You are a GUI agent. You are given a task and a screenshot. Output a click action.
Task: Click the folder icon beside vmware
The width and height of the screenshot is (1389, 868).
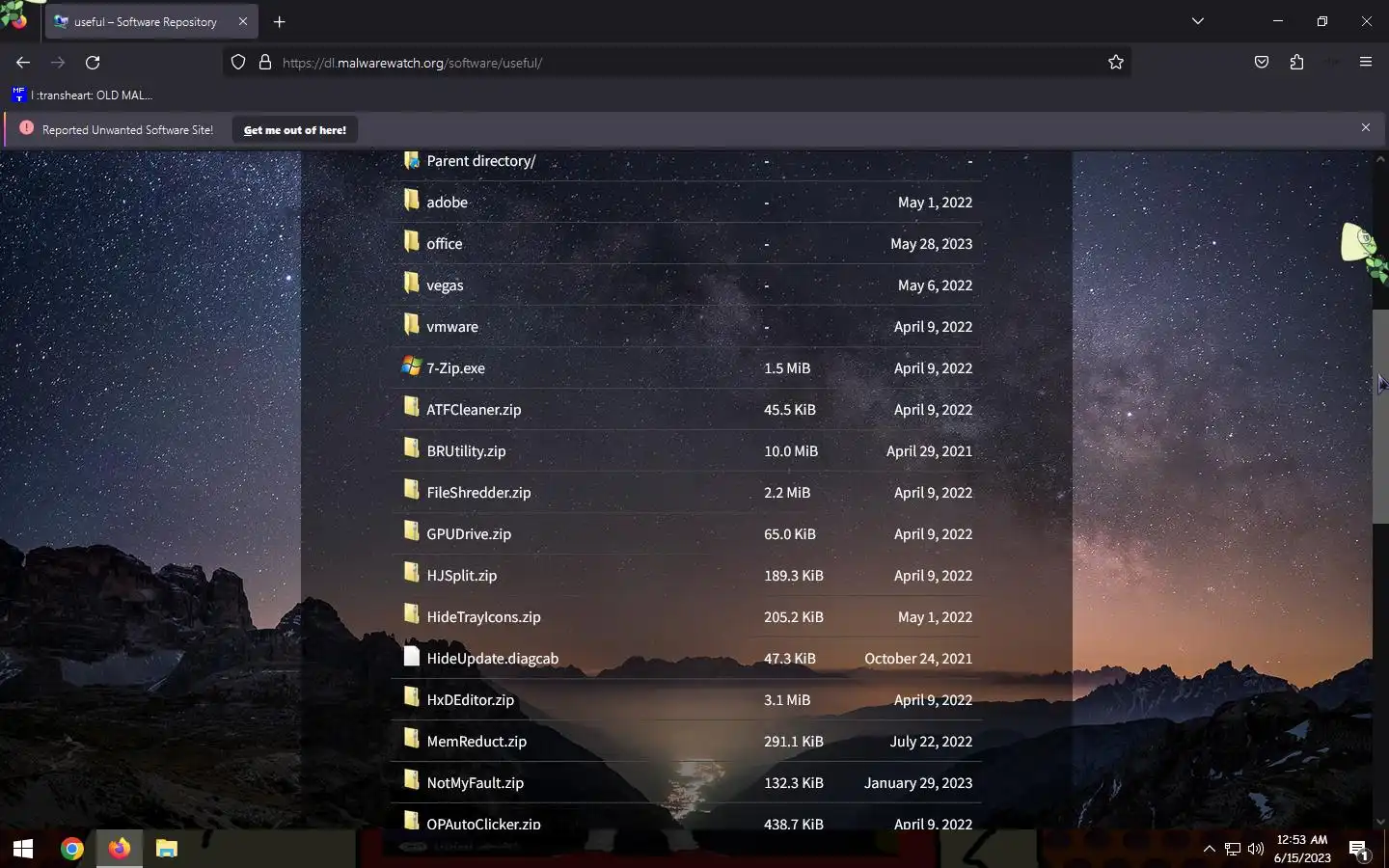411,324
